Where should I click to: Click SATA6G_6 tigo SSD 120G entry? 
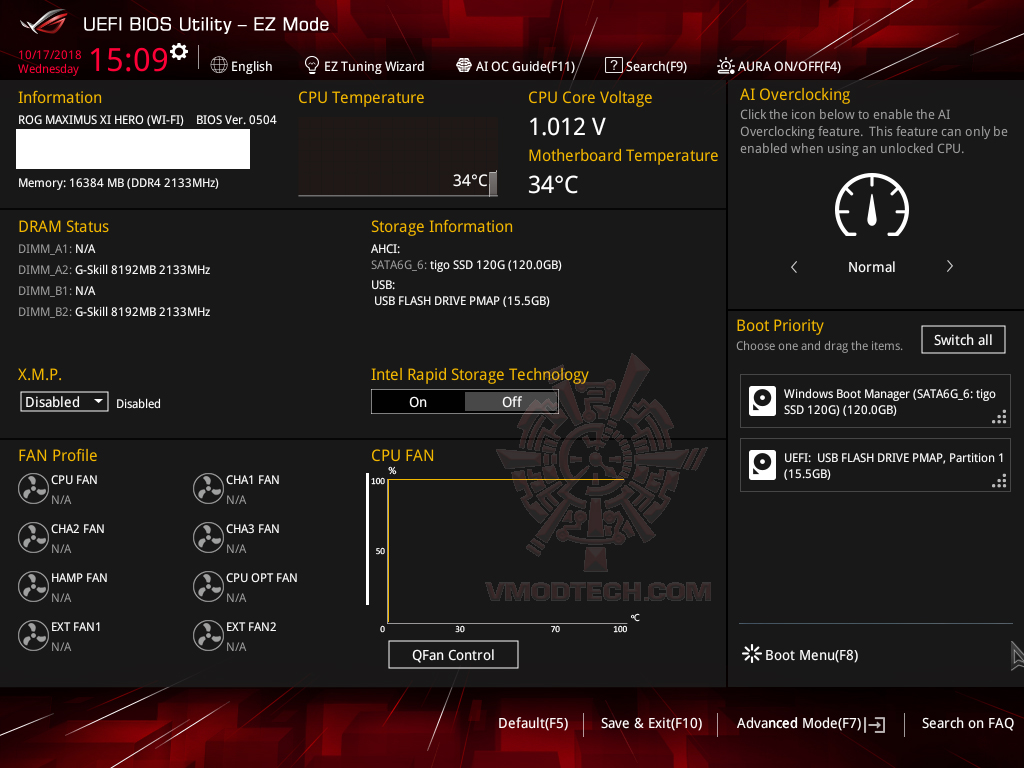tap(466, 264)
